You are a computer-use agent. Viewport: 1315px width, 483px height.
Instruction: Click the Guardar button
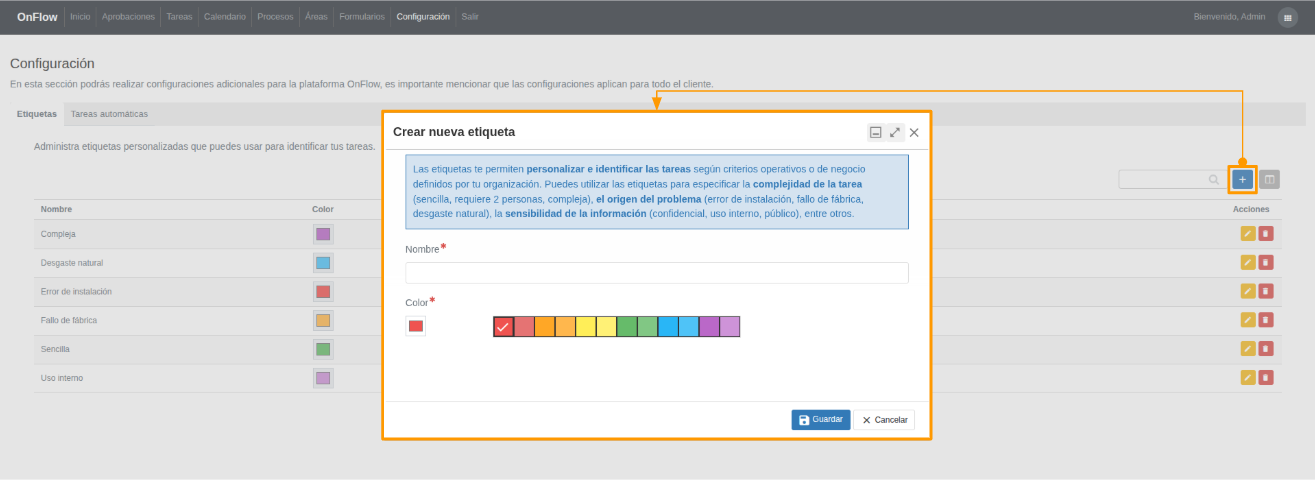click(821, 420)
